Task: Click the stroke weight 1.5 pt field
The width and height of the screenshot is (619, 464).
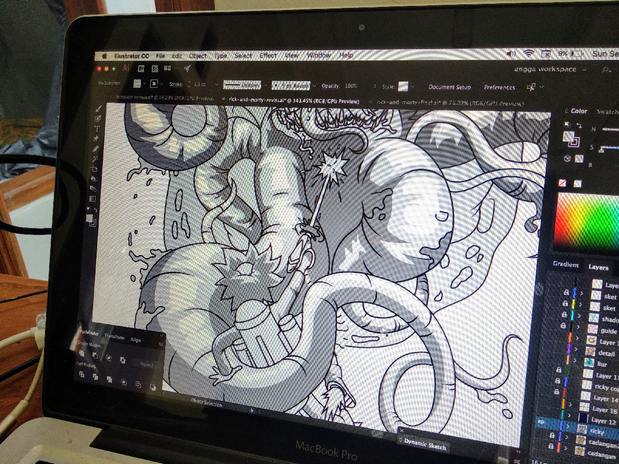Action: coord(200,85)
